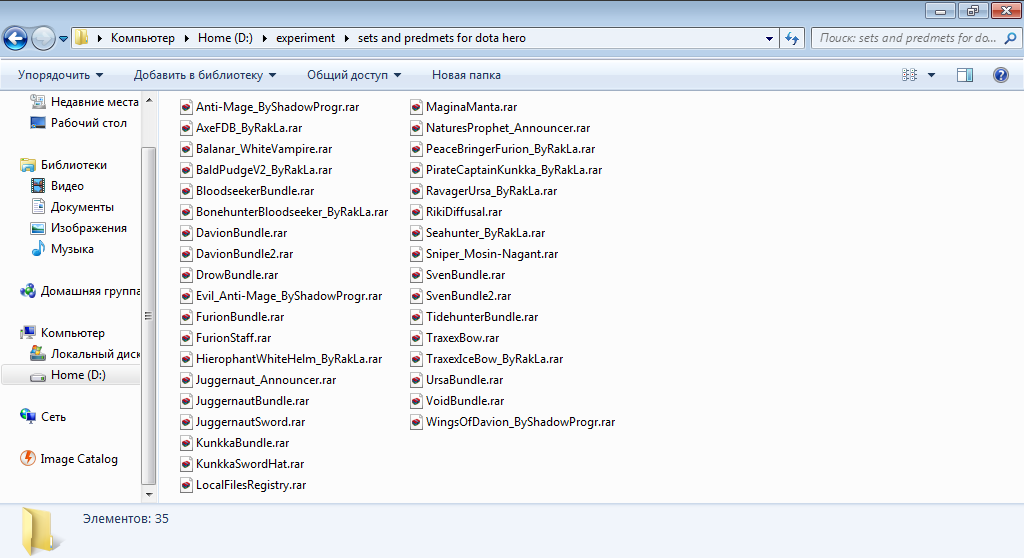Select the BaldPudgeV2_ByRakLa.rar archive icon
The height and width of the screenshot is (558, 1024).
click(x=186, y=170)
